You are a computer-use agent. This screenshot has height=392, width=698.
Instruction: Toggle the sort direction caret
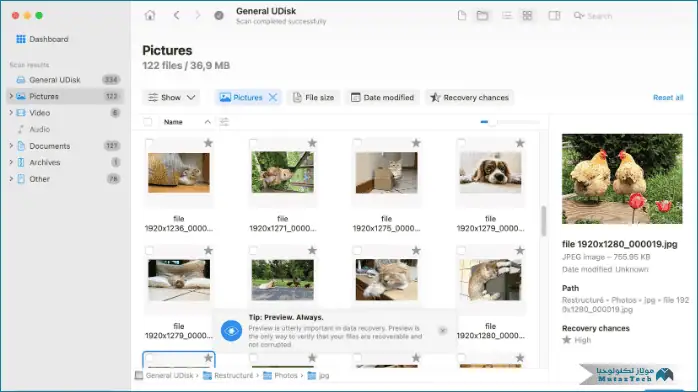click(x=207, y=122)
